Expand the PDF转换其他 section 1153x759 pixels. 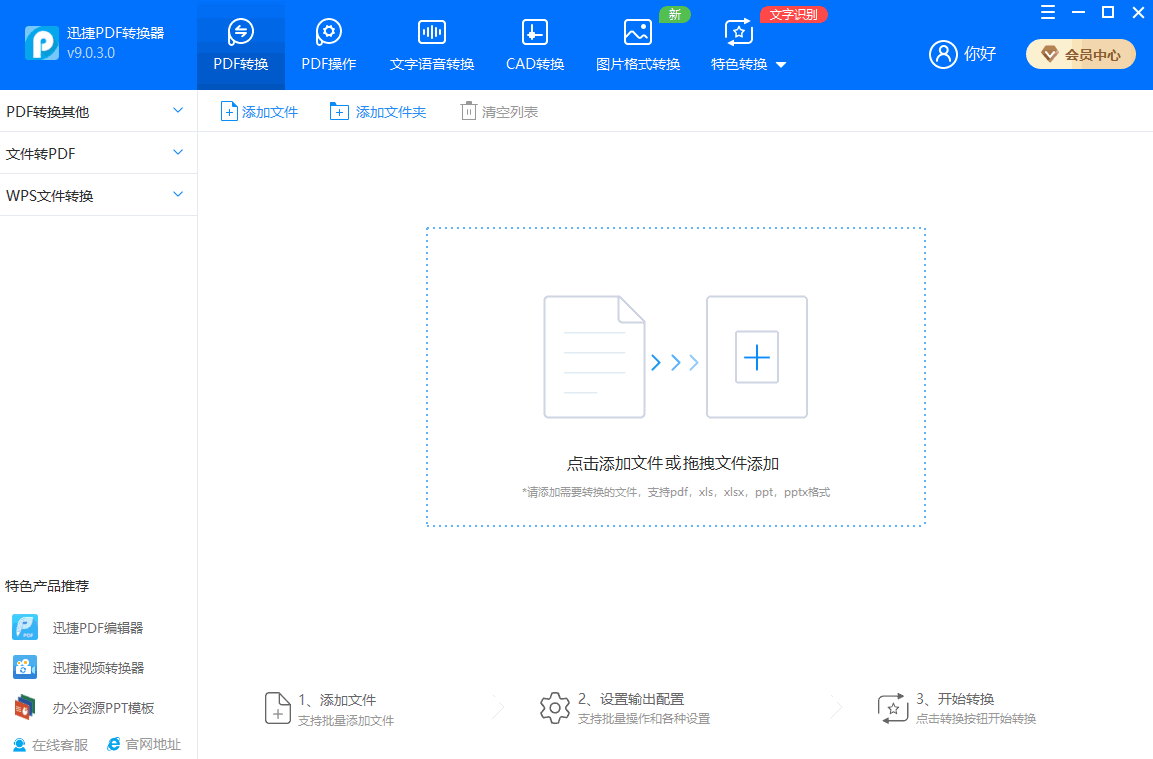pyautogui.click(x=178, y=111)
